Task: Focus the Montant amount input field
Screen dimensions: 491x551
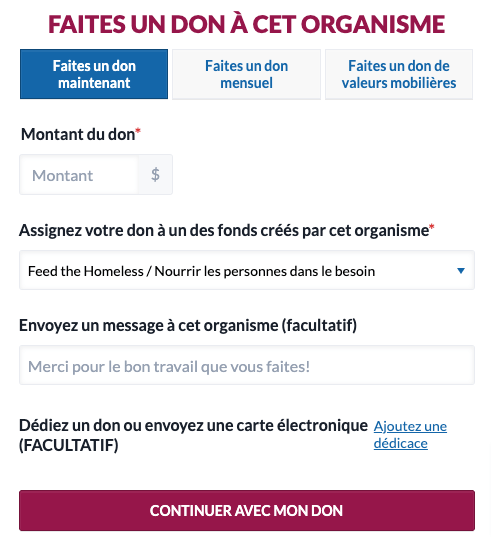Action: (x=79, y=175)
